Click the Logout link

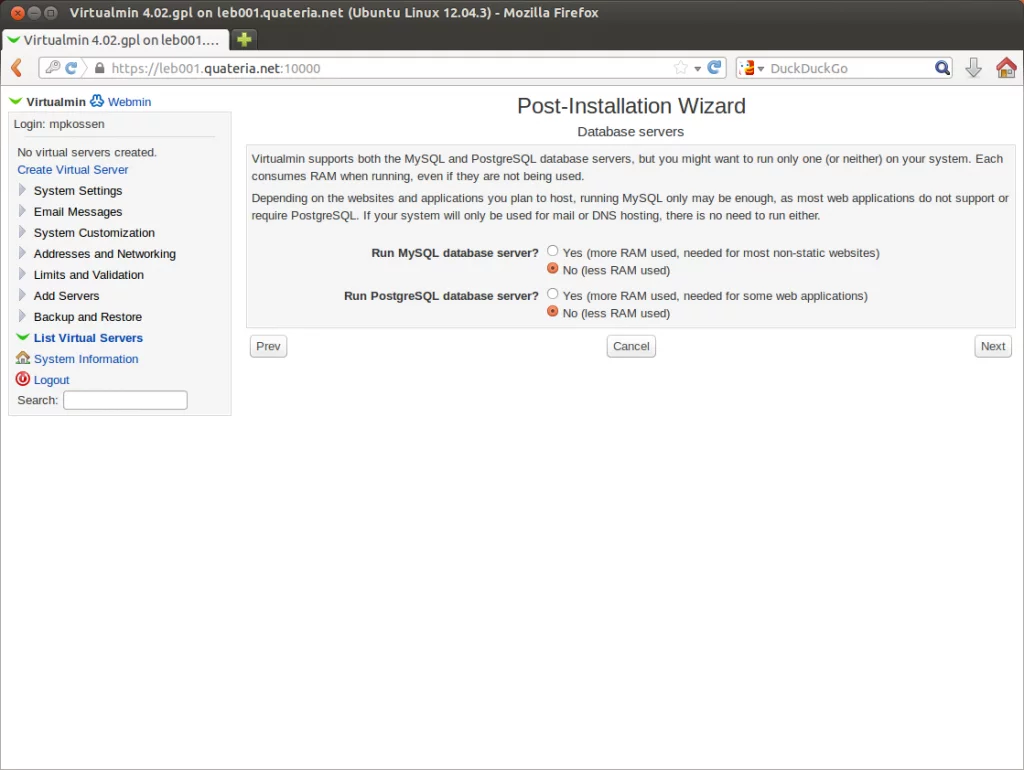52,379
